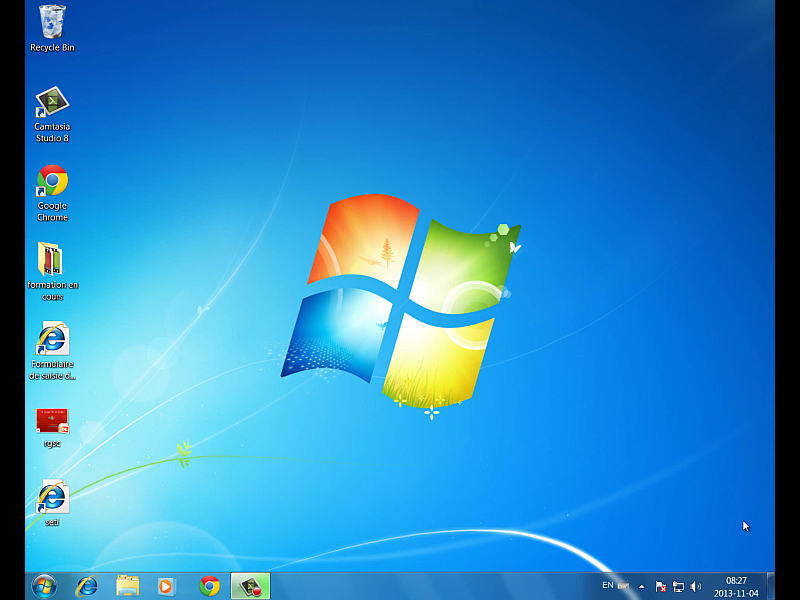Select the Google Chrome desktop shortcut

coord(52,183)
